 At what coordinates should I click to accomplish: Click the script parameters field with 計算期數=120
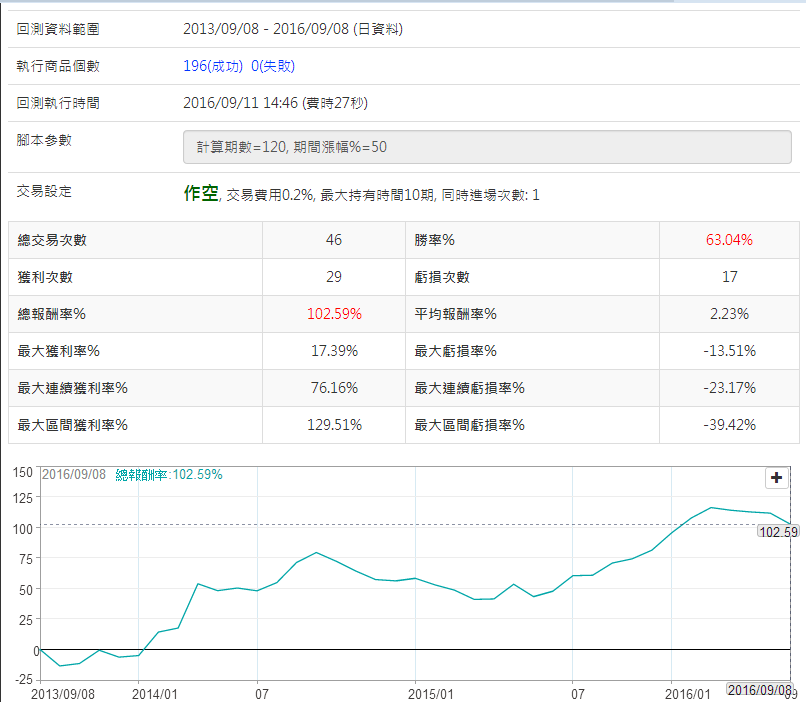(487, 147)
